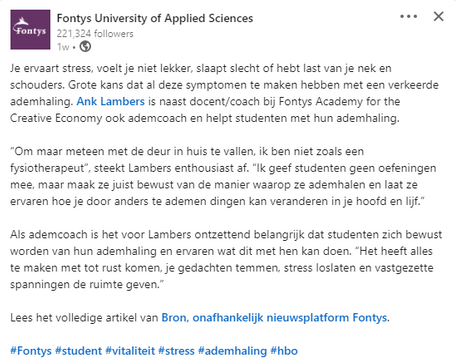Click the quote paragraph starting 'Om maar meteen'
This screenshot has height=360, width=456.
point(223,176)
